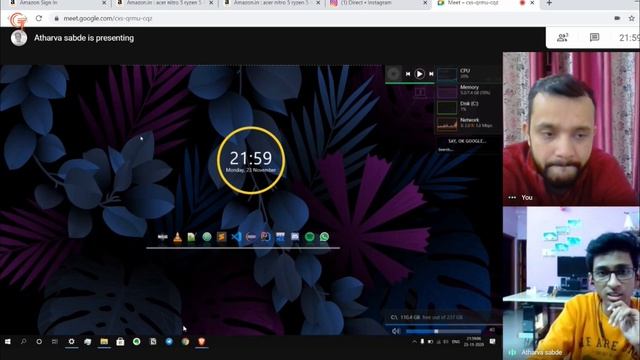Viewport: 640px width, 360px height.
Task: Open Microsoft Store on the taskbar
Action: pyautogui.click(x=120, y=342)
